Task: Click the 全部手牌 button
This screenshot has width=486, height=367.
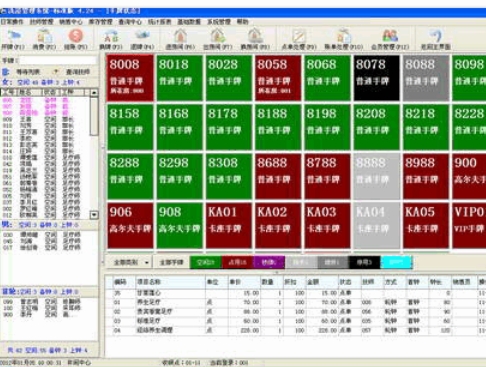Action: (x=171, y=263)
